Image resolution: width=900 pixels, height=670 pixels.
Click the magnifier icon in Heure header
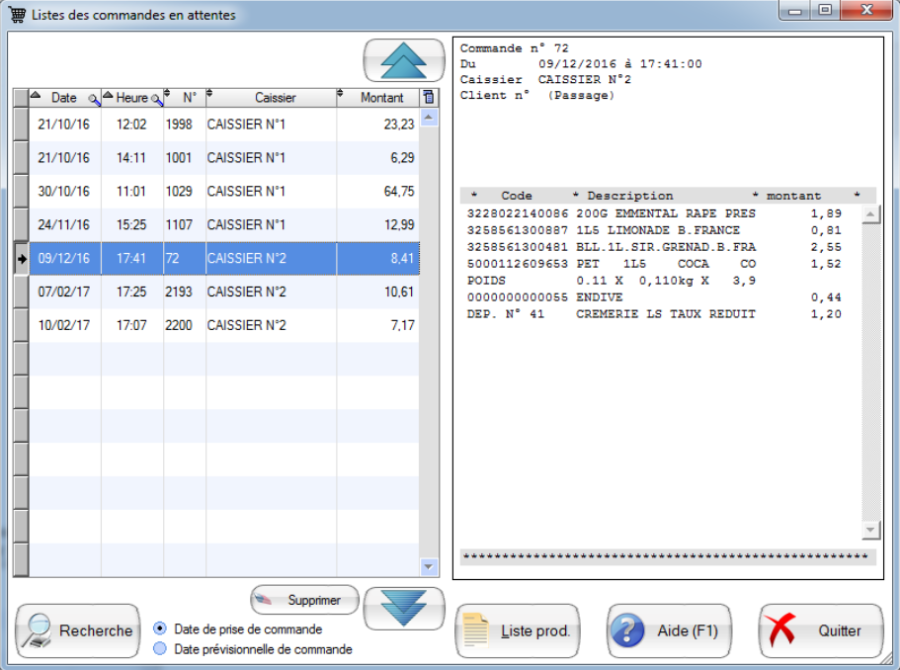click(156, 99)
